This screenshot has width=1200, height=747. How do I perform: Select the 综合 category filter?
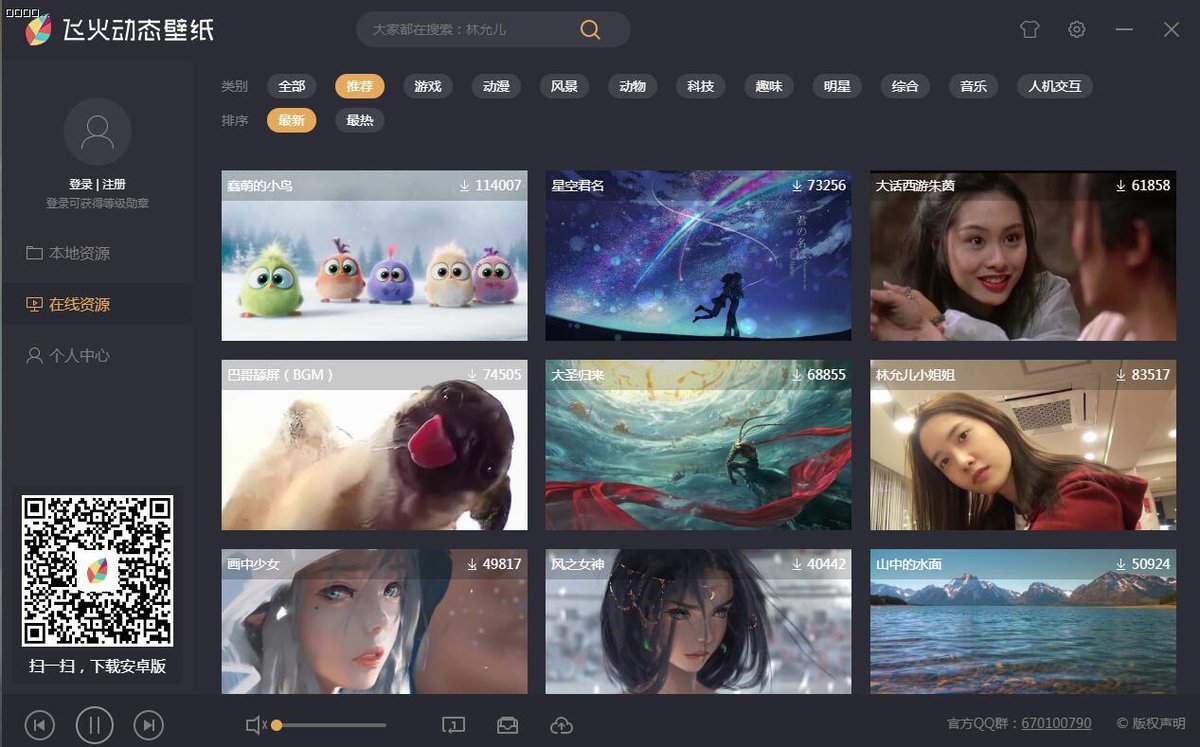[905, 86]
